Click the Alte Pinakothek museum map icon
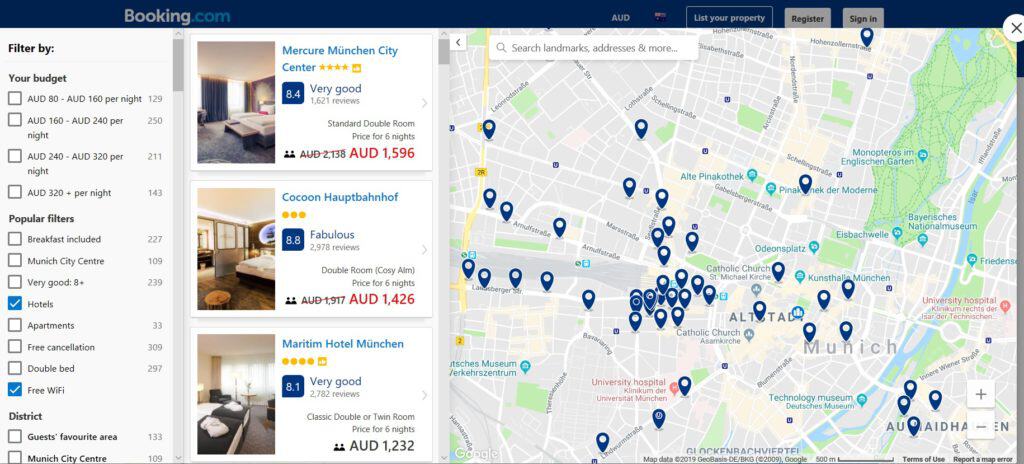This screenshot has height=464, width=1024. pos(752,175)
